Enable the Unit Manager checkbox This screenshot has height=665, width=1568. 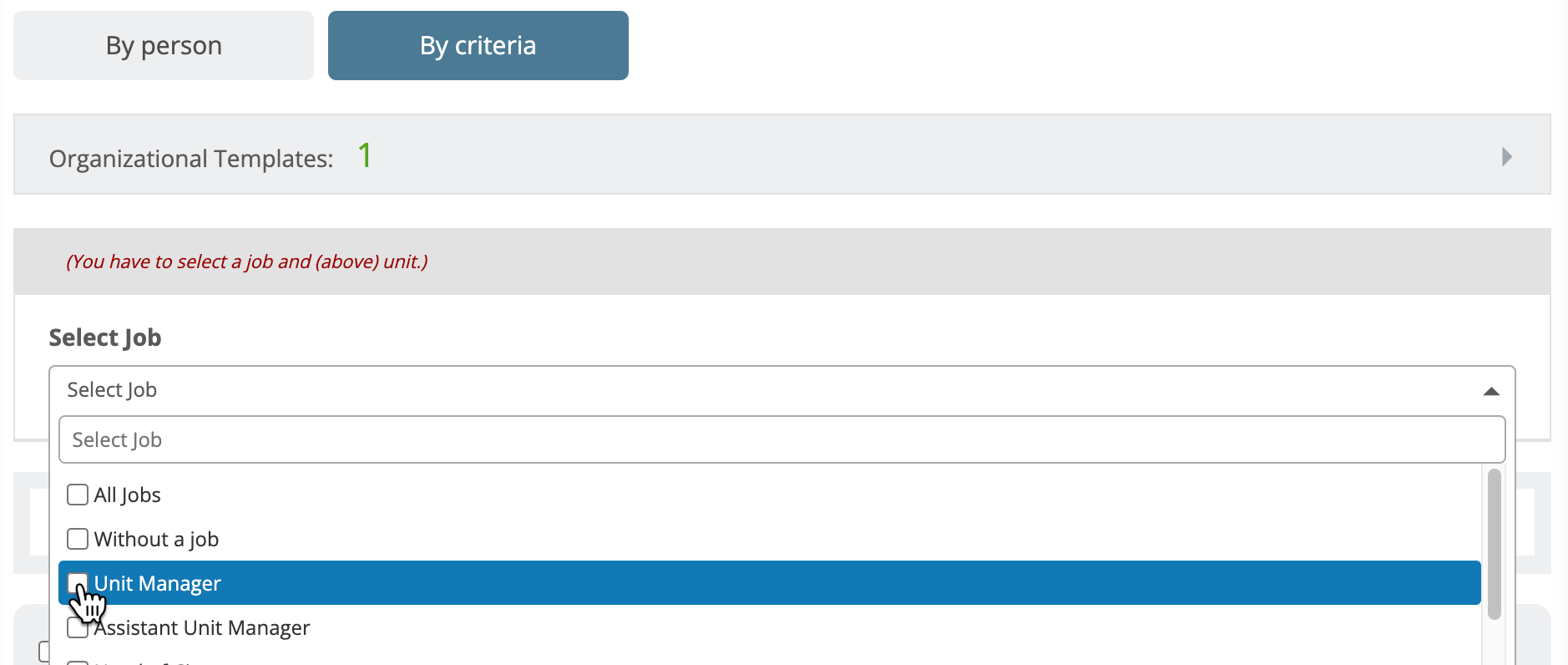(78, 583)
